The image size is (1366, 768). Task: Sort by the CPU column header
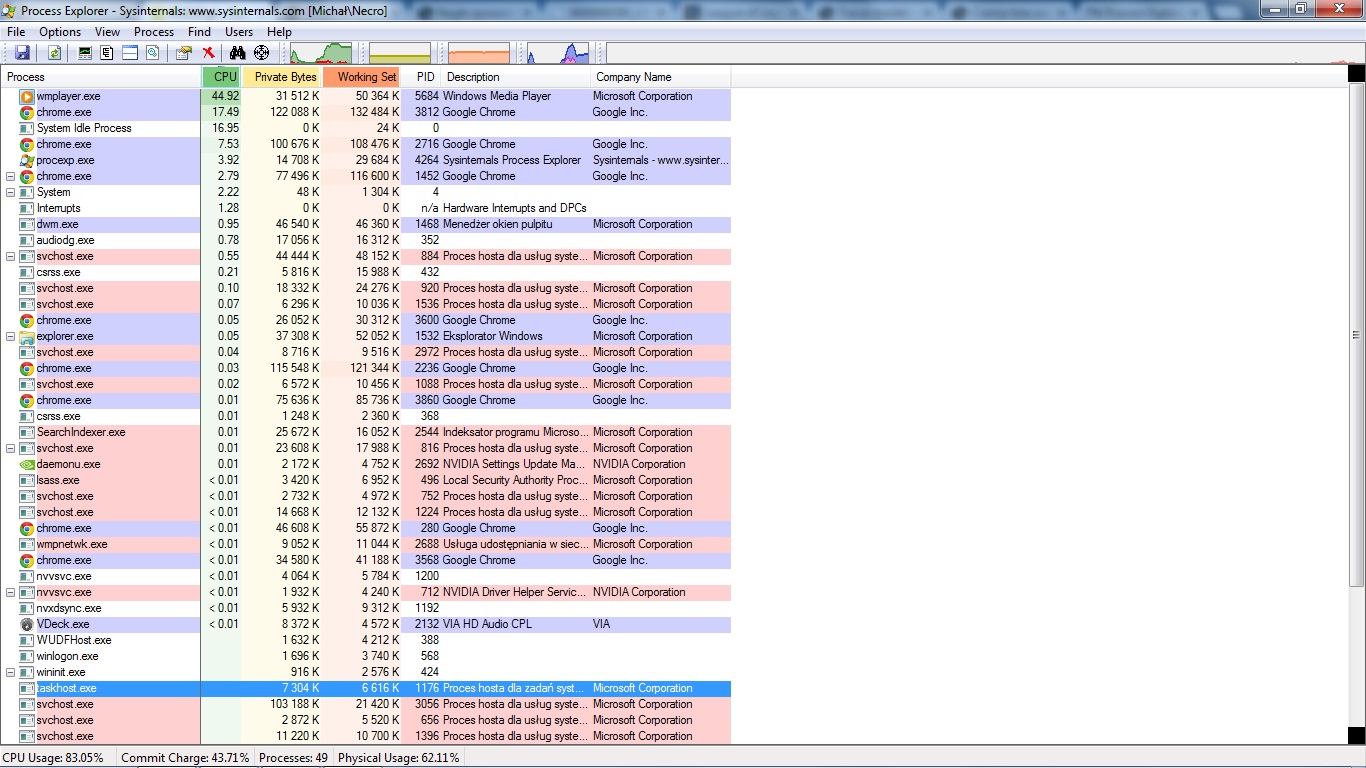tap(222, 77)
